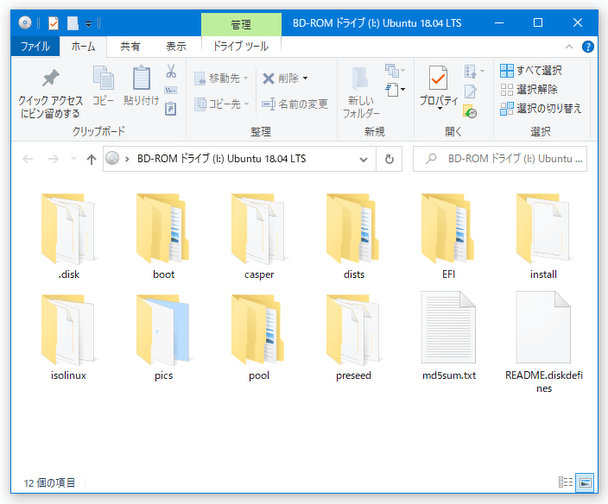Screen dimensions: 608x504
Task: Open recent locations dropdown near nav arrows
Action: (74, 159)
